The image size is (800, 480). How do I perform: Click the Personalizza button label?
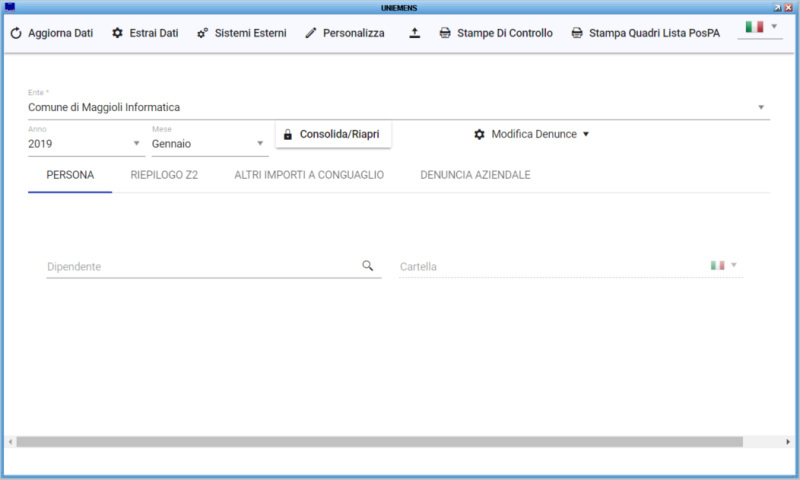click(x=354, y=33)
